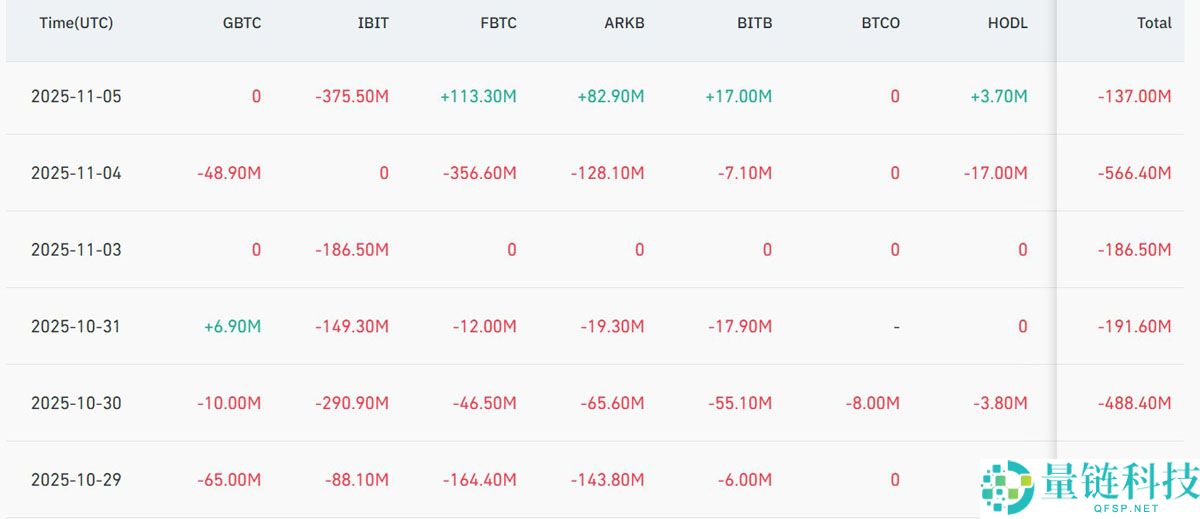Click the GBTC column header

pyautogui.click(x=242, y=23)
